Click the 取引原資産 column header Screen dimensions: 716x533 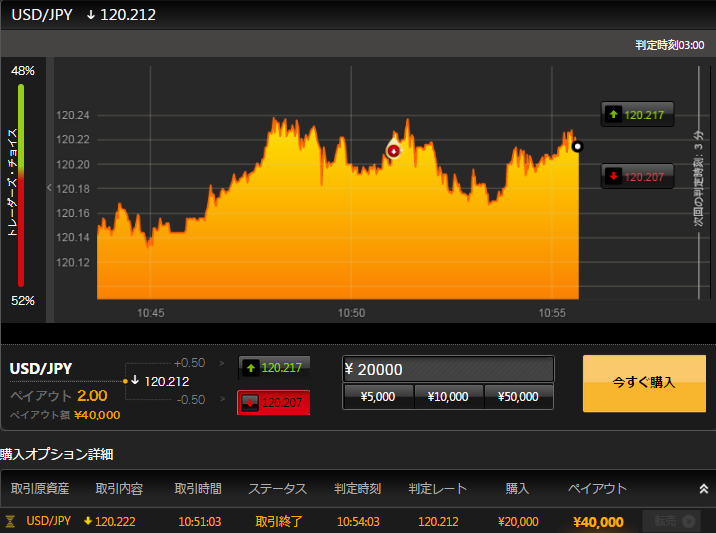tap(40, 489)
